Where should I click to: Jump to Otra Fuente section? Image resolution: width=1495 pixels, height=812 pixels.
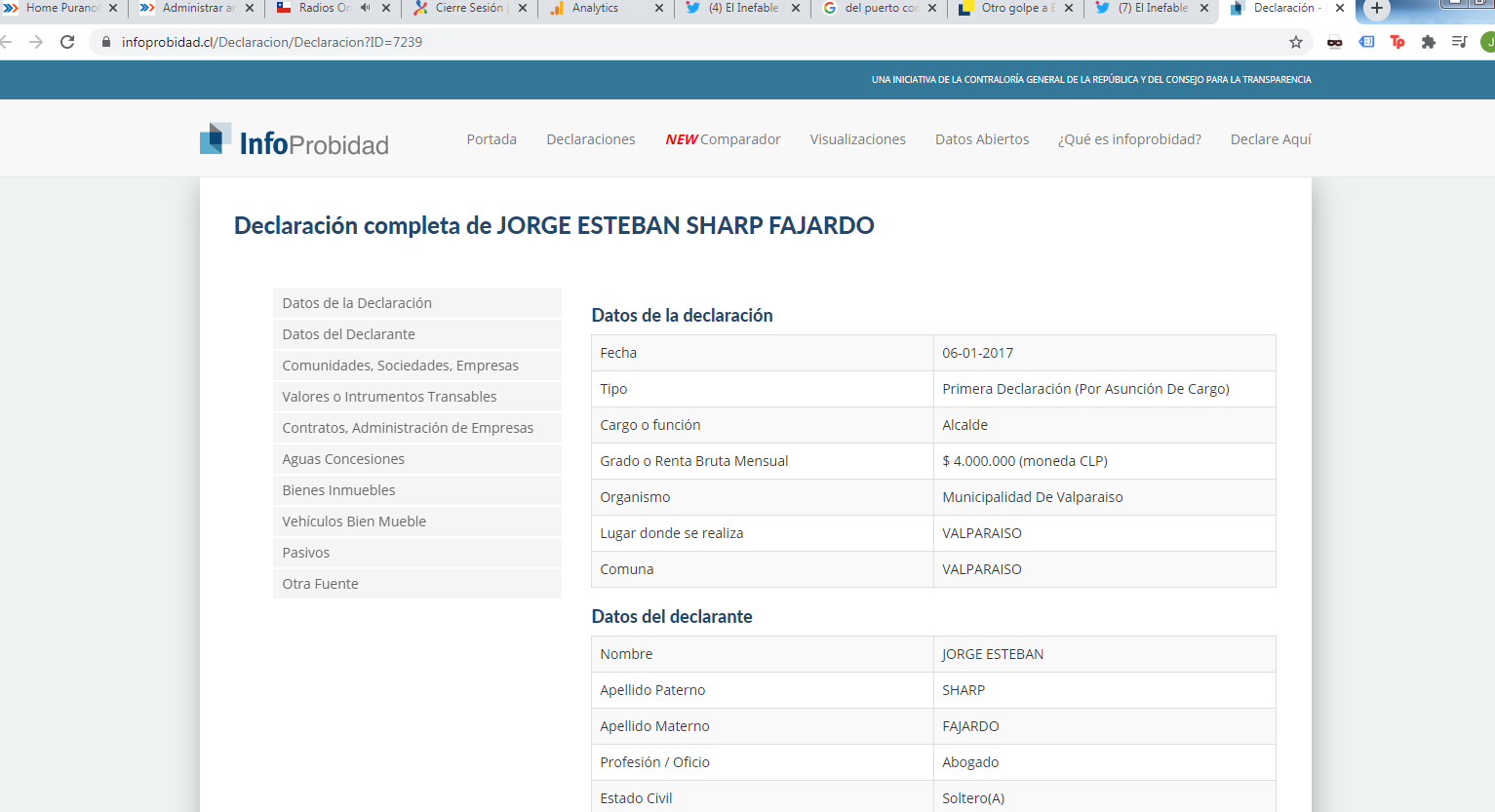[417, 584]
